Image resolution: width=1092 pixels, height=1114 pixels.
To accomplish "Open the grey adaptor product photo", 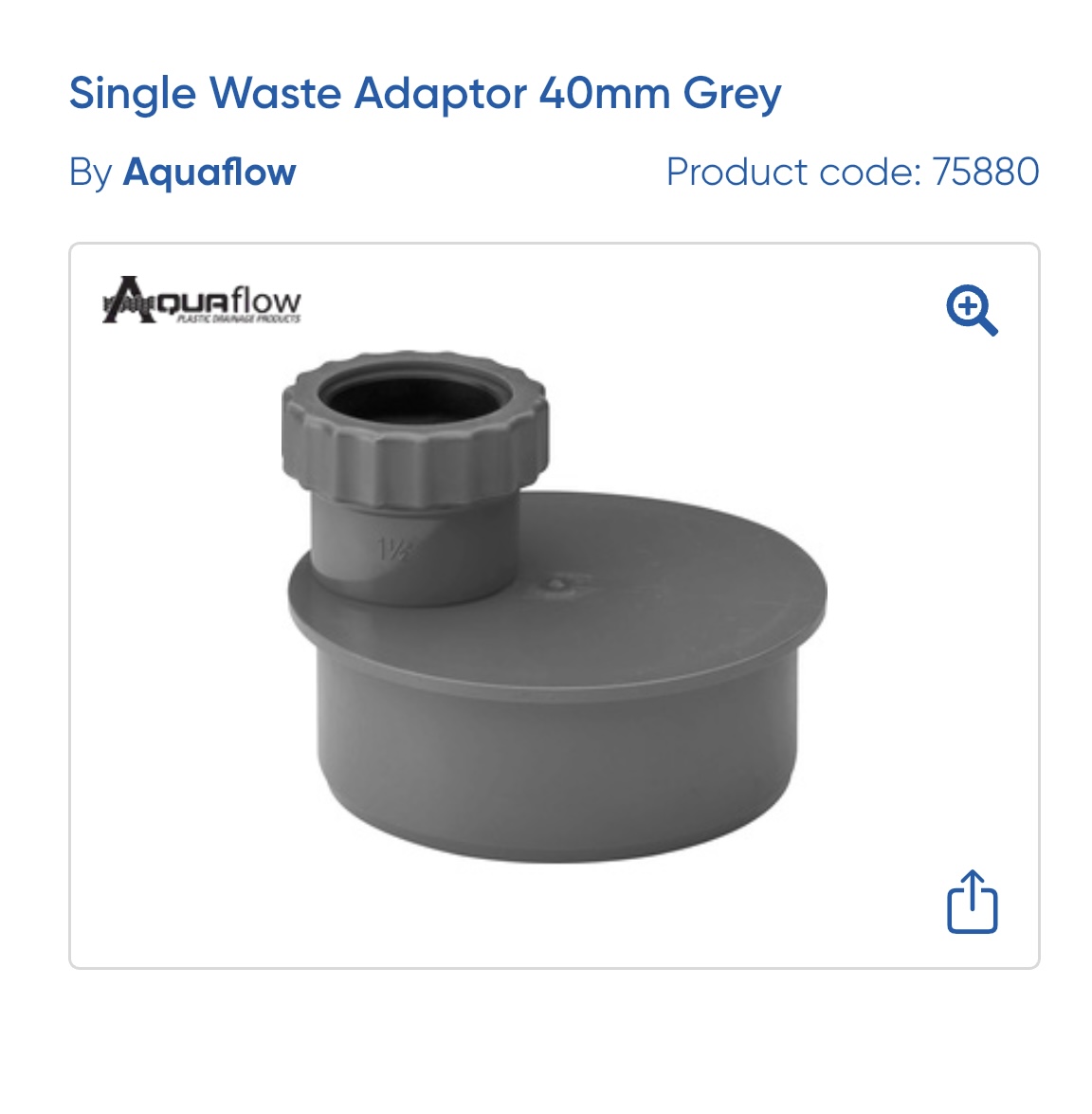I will click(556, 606).
